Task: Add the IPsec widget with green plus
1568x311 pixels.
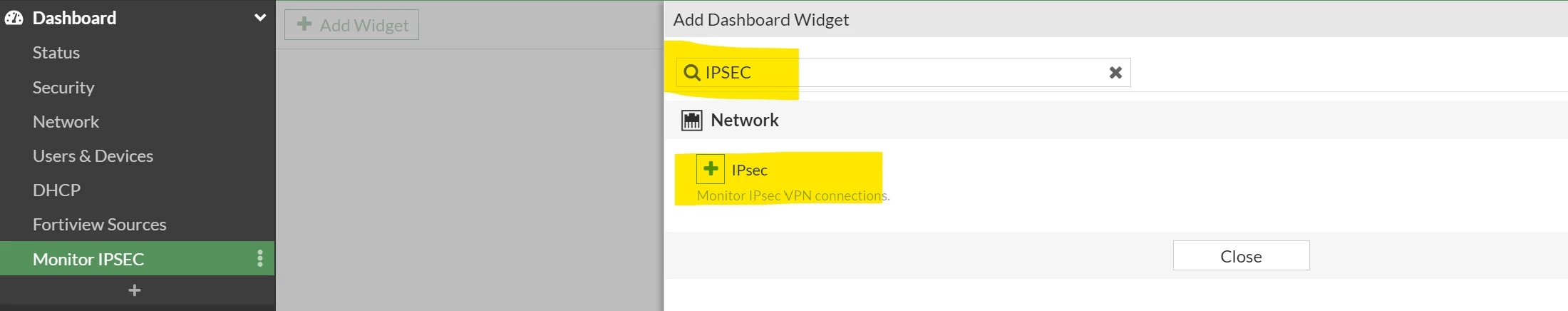Action: pos(711,169)
